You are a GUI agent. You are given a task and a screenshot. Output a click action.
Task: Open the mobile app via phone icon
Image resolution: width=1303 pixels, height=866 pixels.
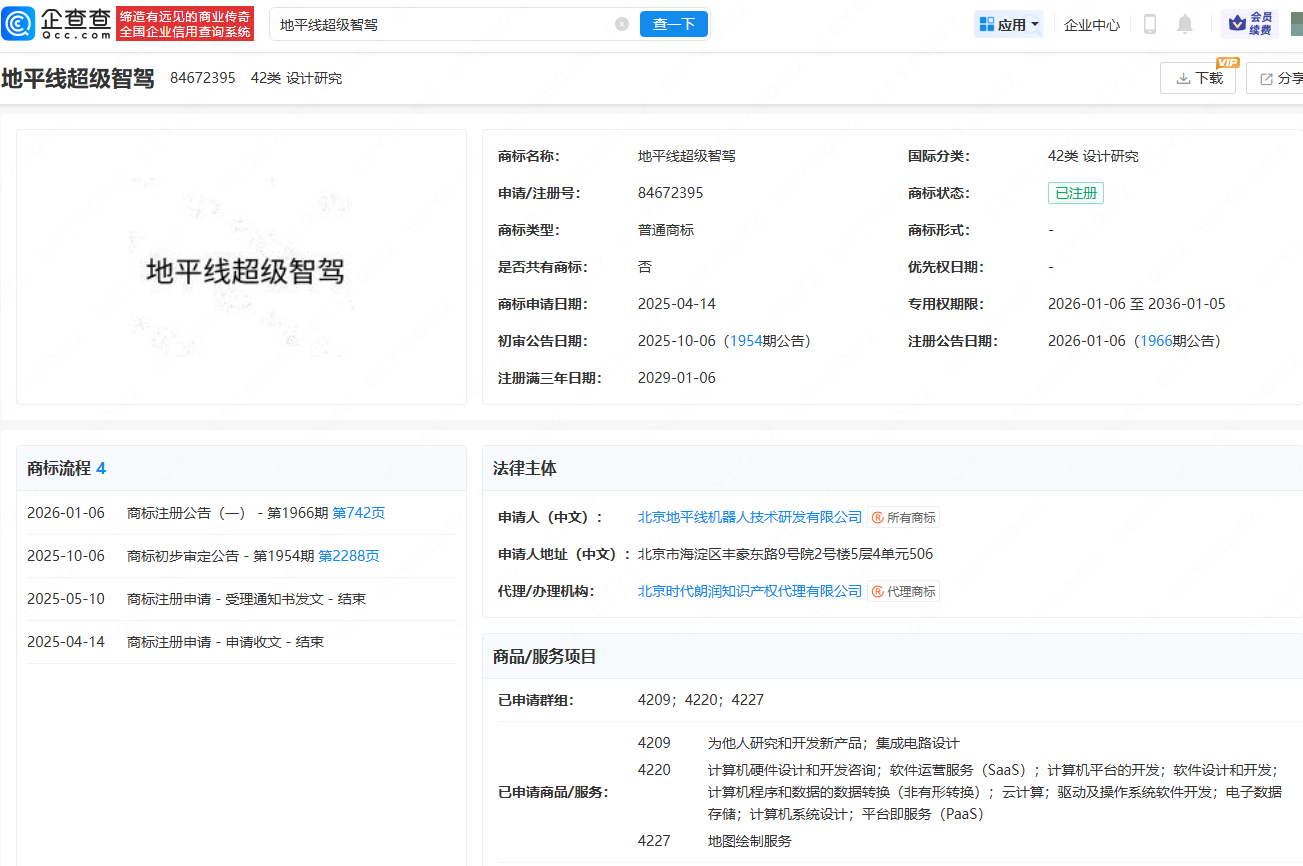pos(1148,23)
